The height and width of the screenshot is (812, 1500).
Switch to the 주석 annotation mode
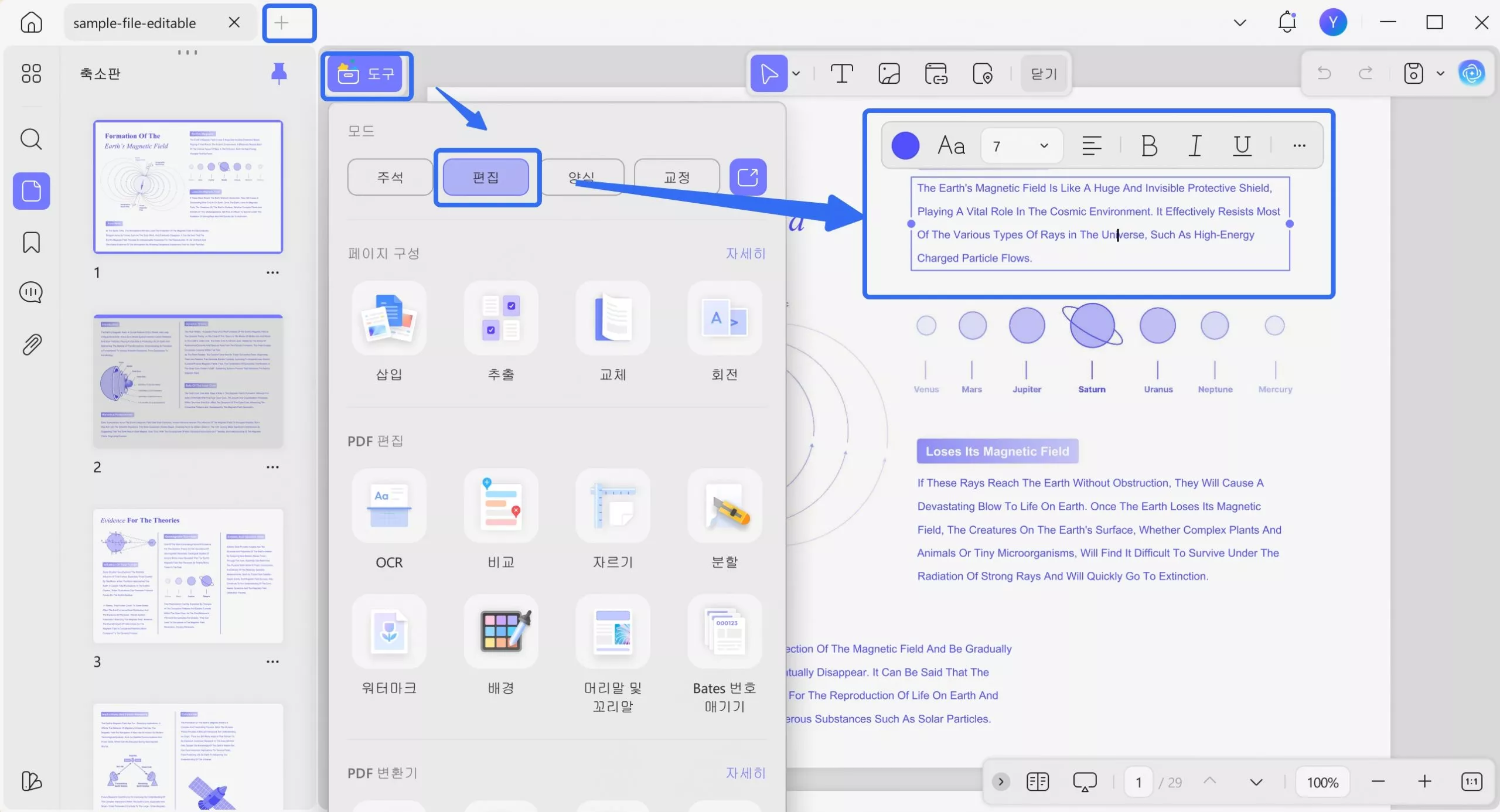(x=390, y=177)
